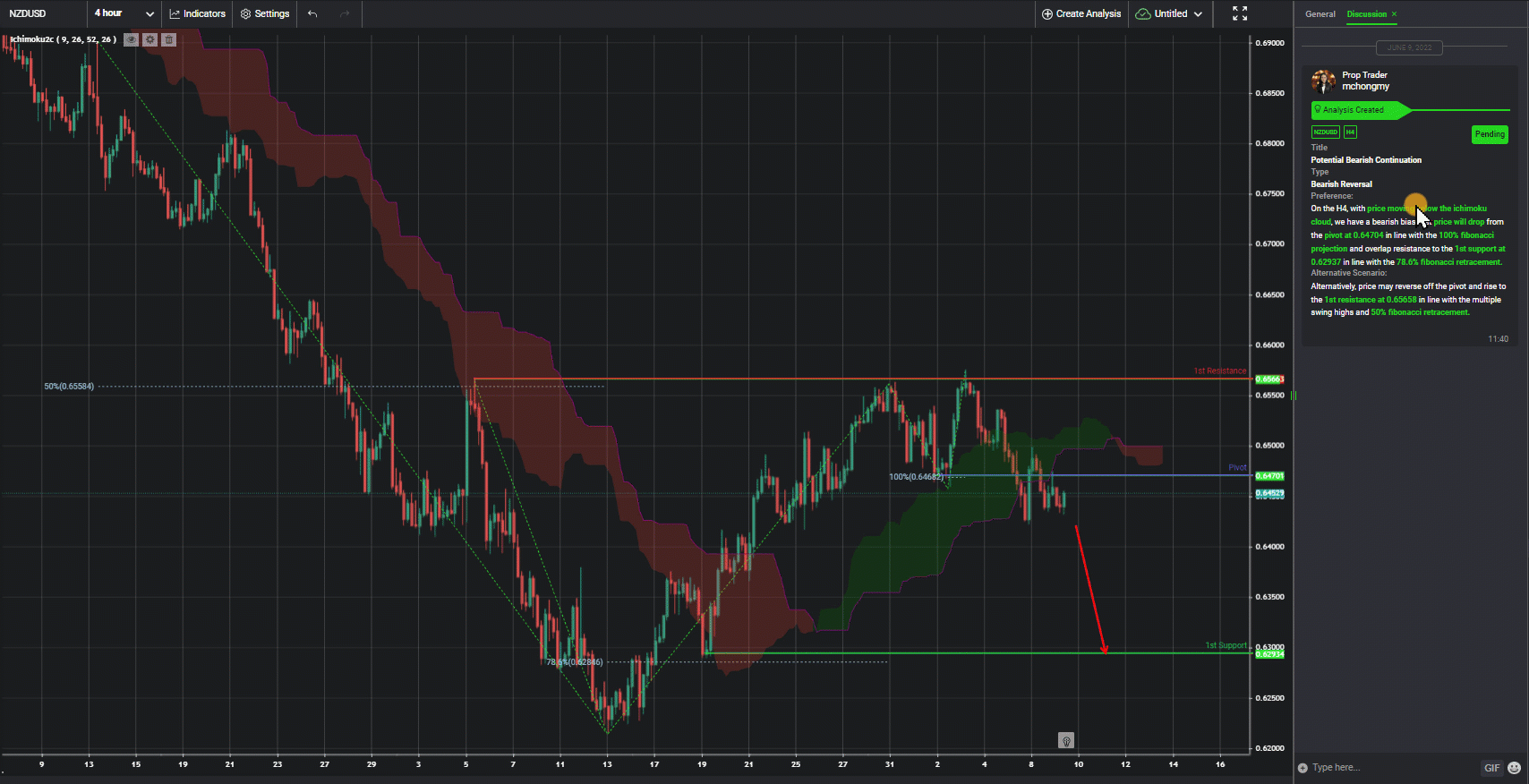Image resolution: width=1529 pixels, height=784 pixels.
Task: Open Ichimoku indicator settings gear
Action: tap(149, 39)
